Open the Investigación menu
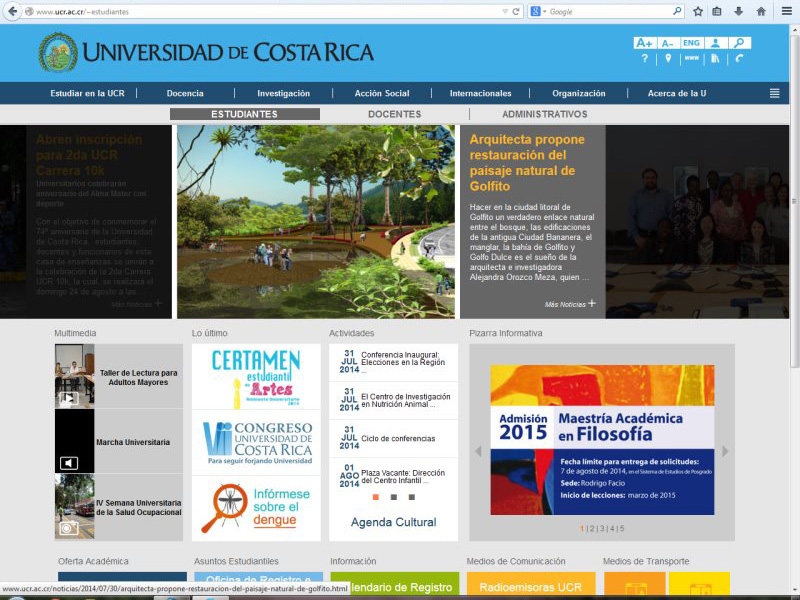The width and height of the screenshot is (800, 600). pos(284,93)
